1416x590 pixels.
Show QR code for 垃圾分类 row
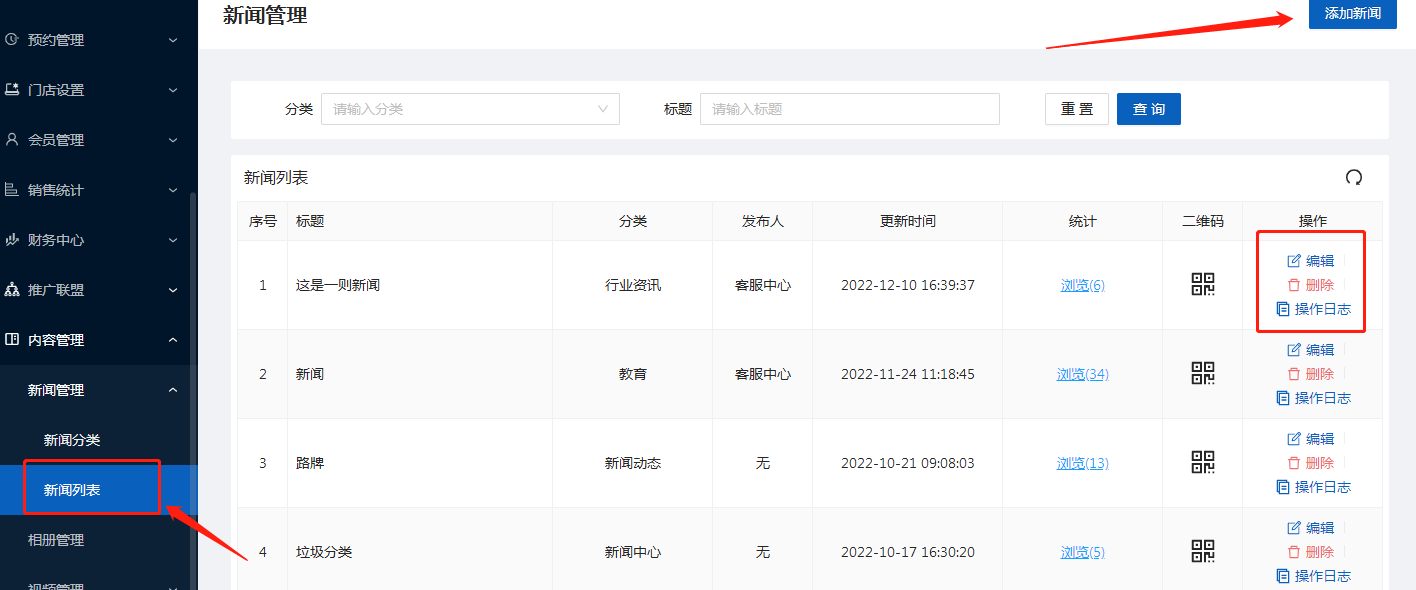point(1203,552)
